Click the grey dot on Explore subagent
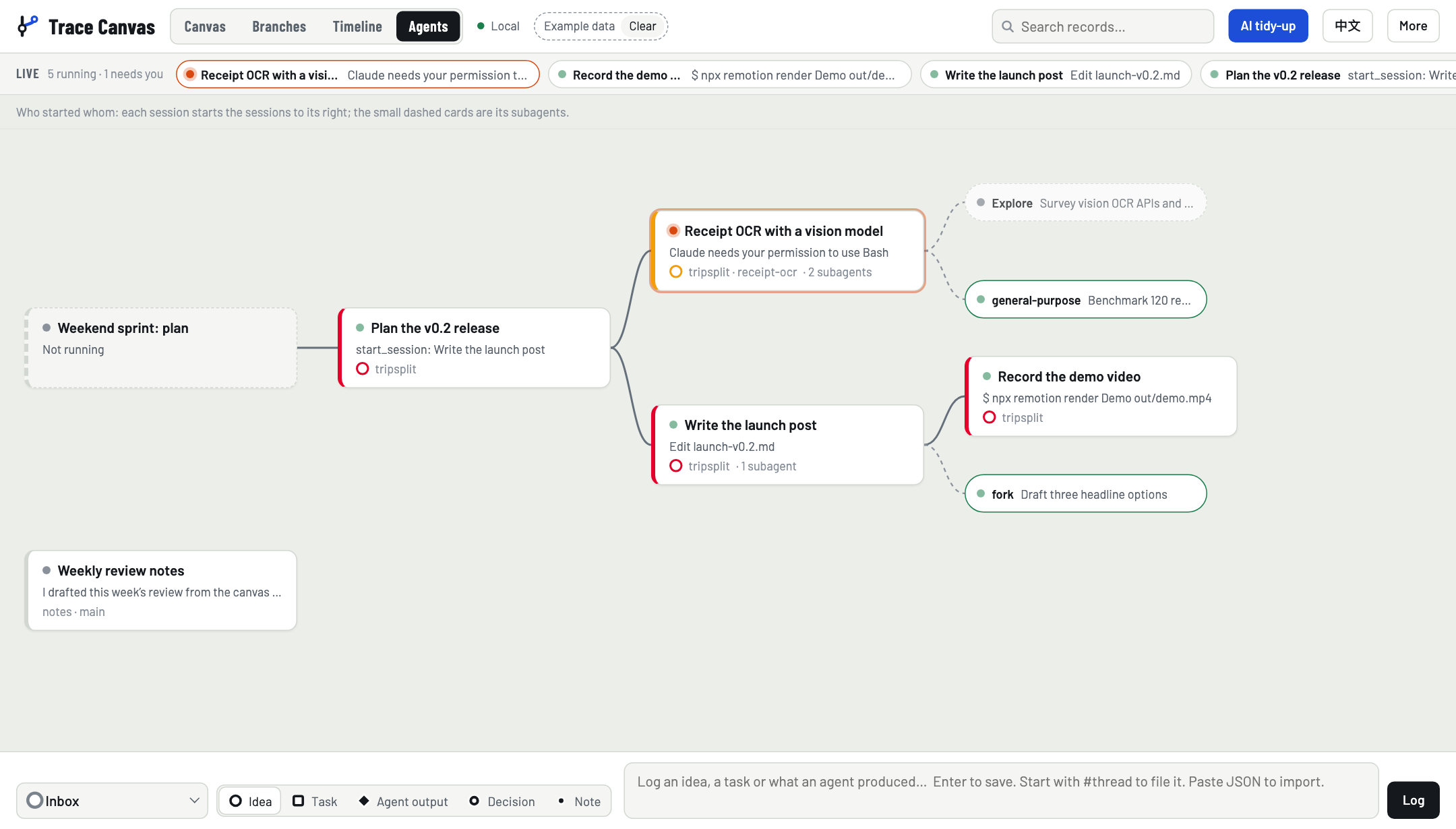This screenshot has height=829, width=1456. [981, 202]
